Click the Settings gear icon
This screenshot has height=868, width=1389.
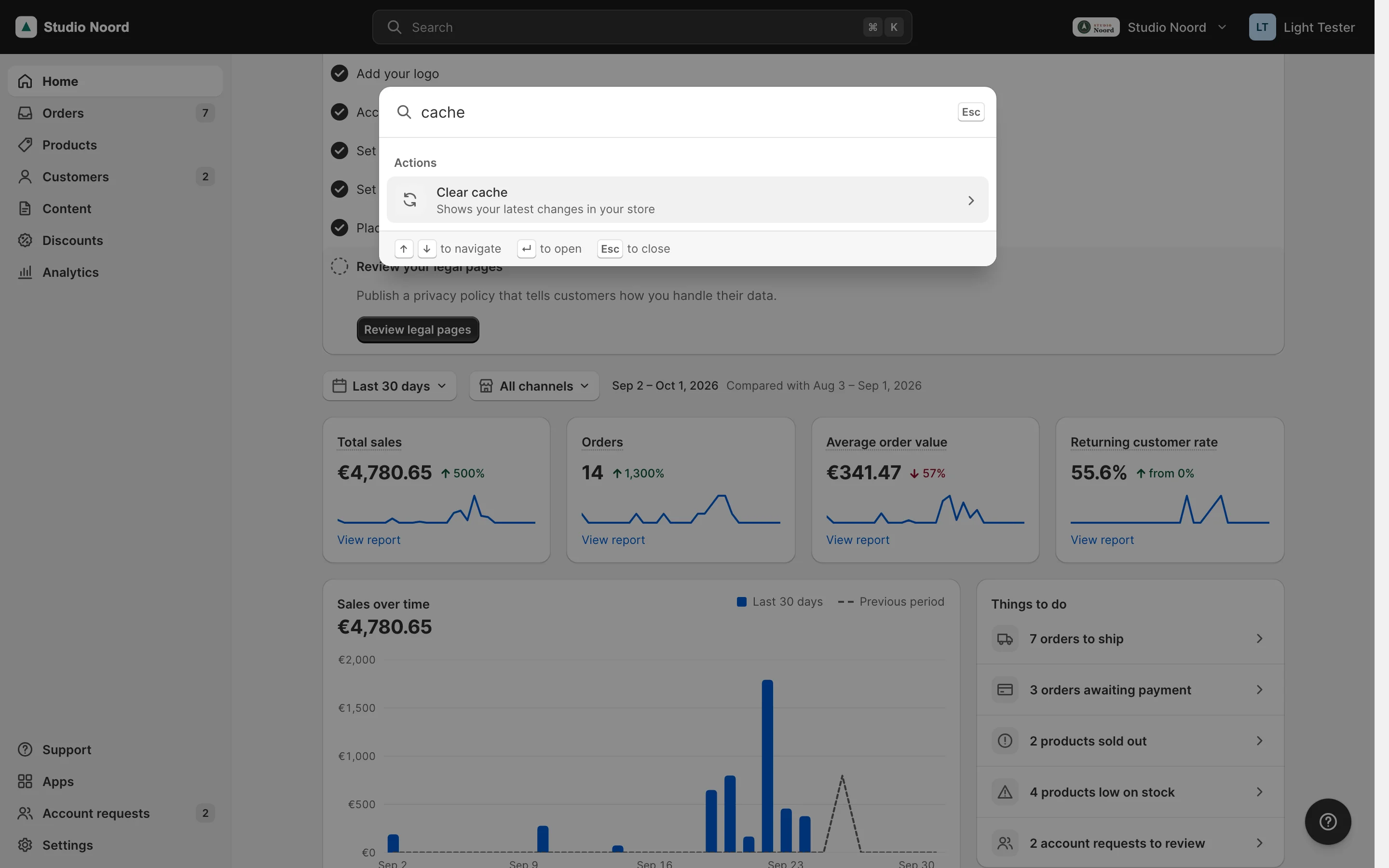[25, 845]
